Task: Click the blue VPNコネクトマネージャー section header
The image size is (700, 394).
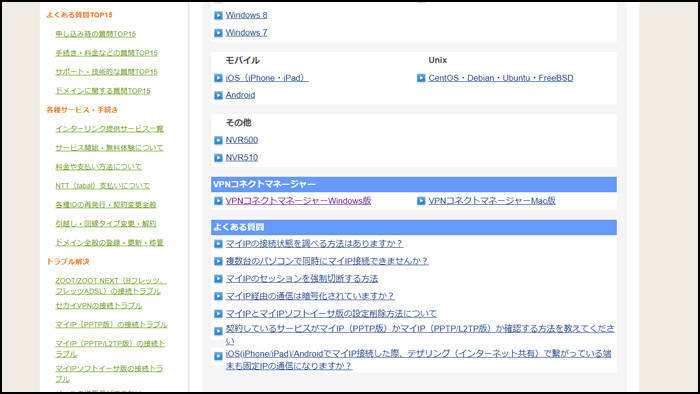Action: pos(414,184)
